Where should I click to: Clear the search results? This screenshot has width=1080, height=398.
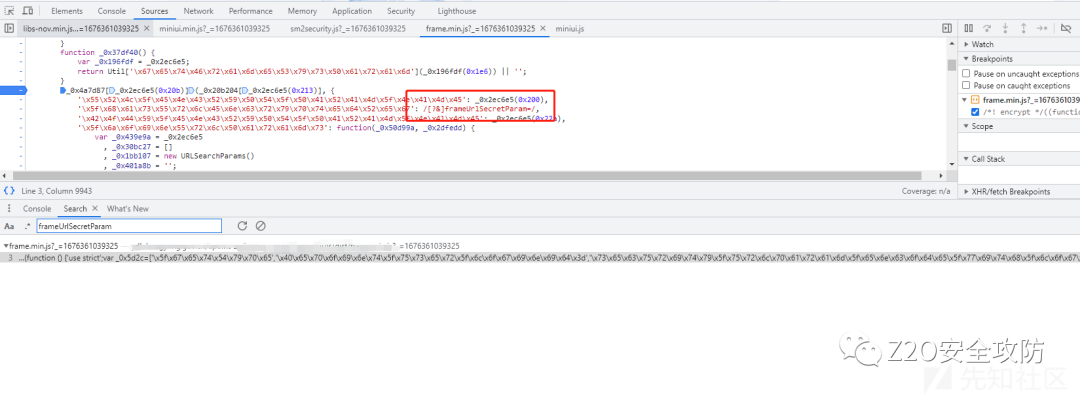click(260, 226)
